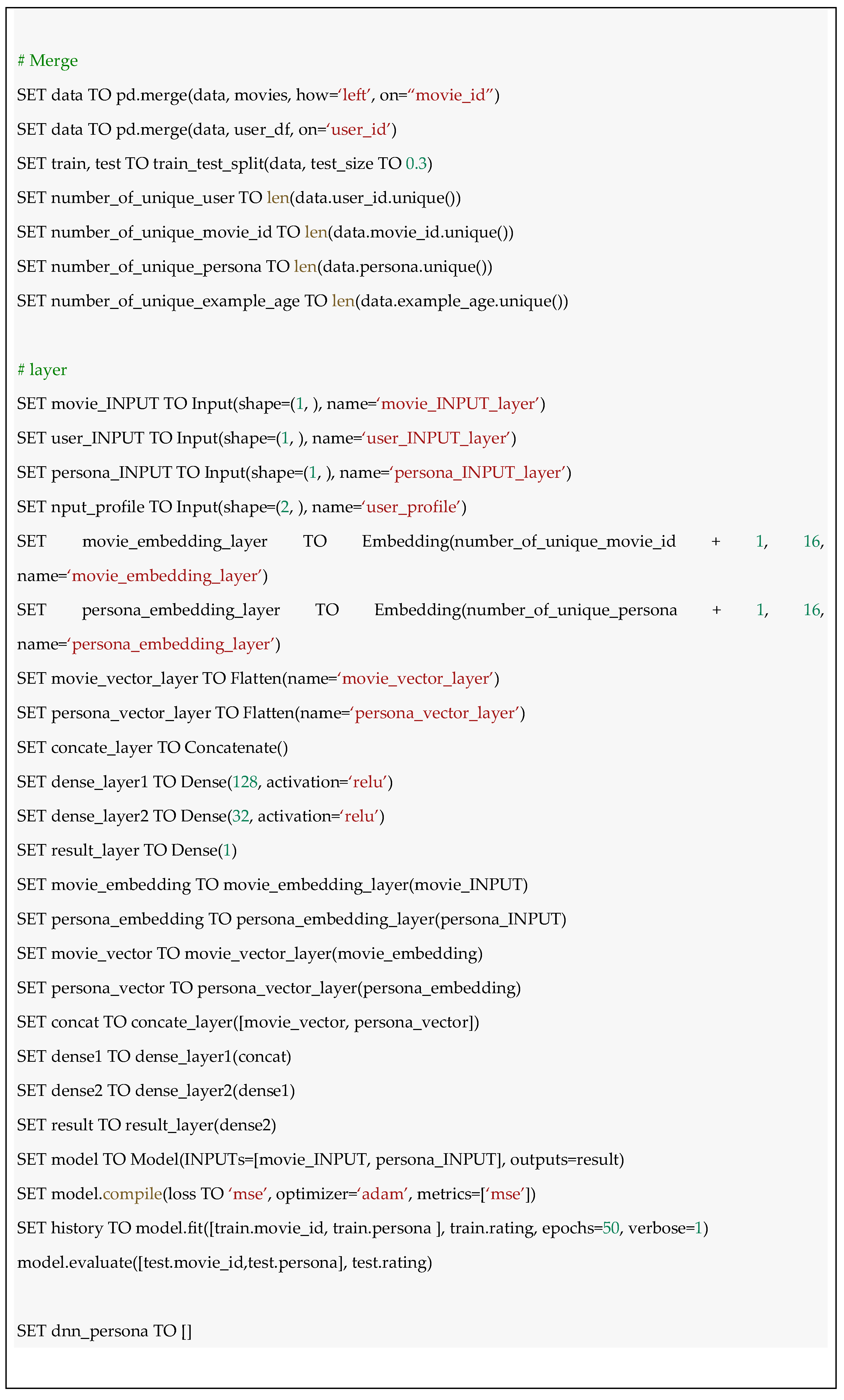Select the model.evaluate line
Image resolution: width=844 pixels, height=1400 pixels.
tap(225, 1263)
